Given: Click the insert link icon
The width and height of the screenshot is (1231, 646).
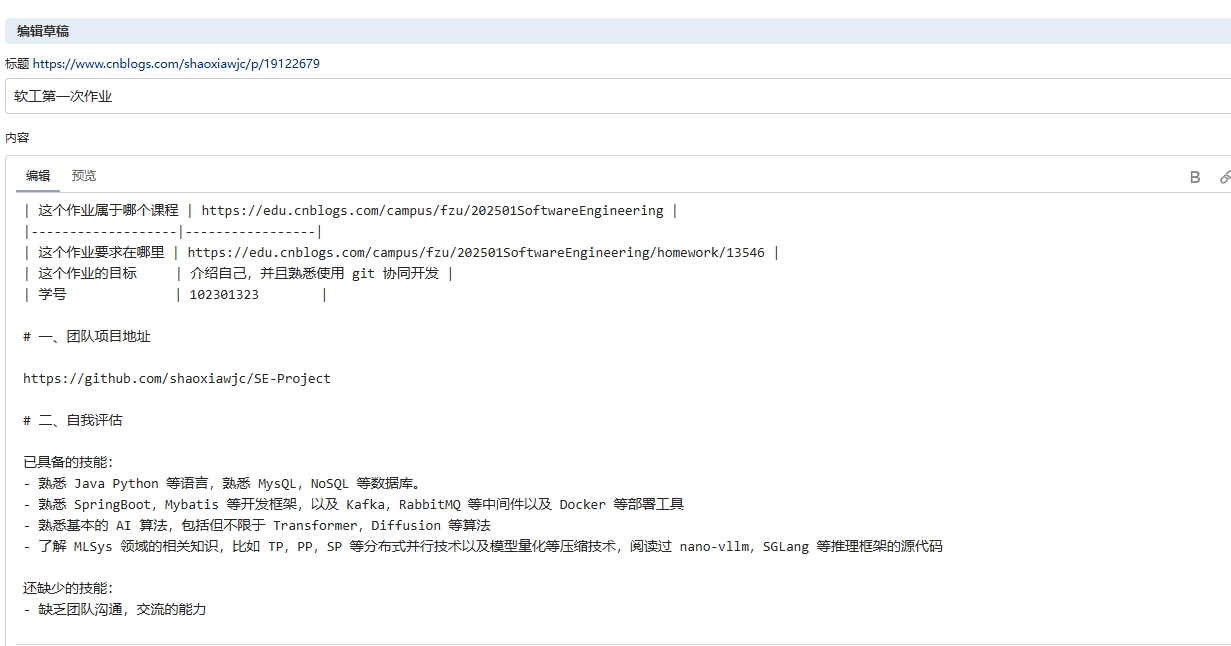Looking at the screenshot, I should click(1225, 177).
